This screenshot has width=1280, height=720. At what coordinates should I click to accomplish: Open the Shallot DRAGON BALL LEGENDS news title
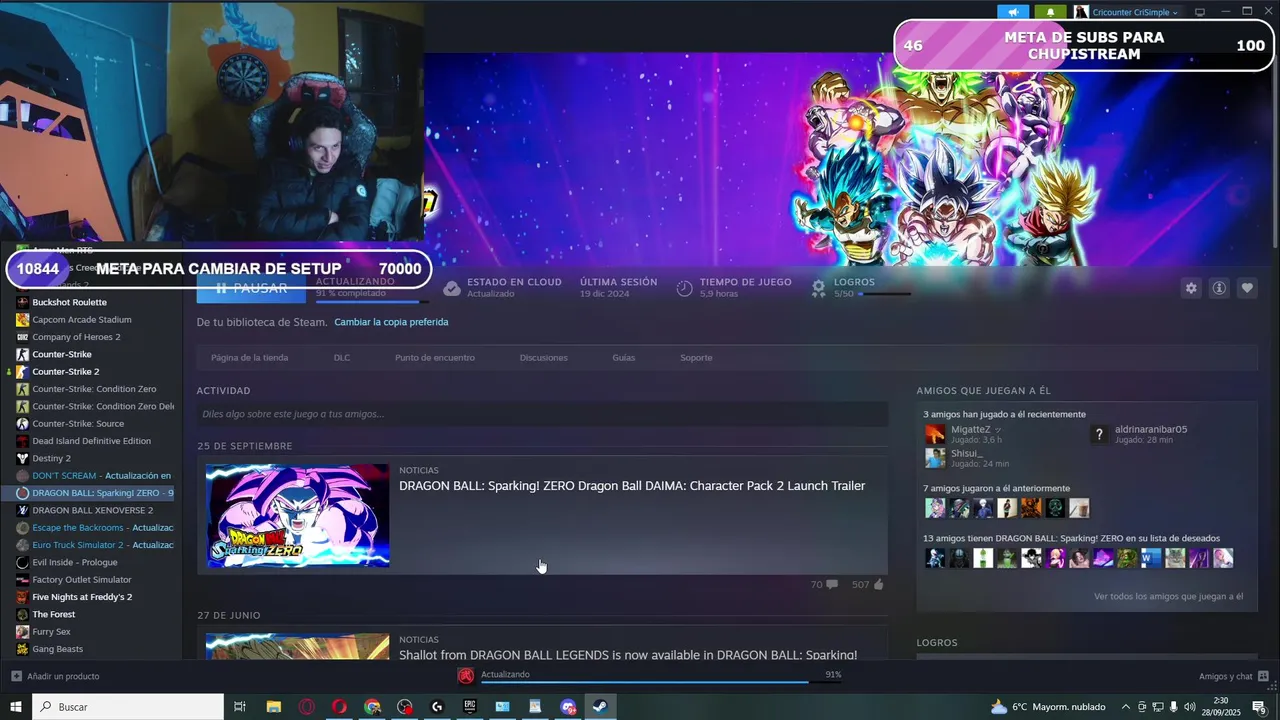(628, 655)
